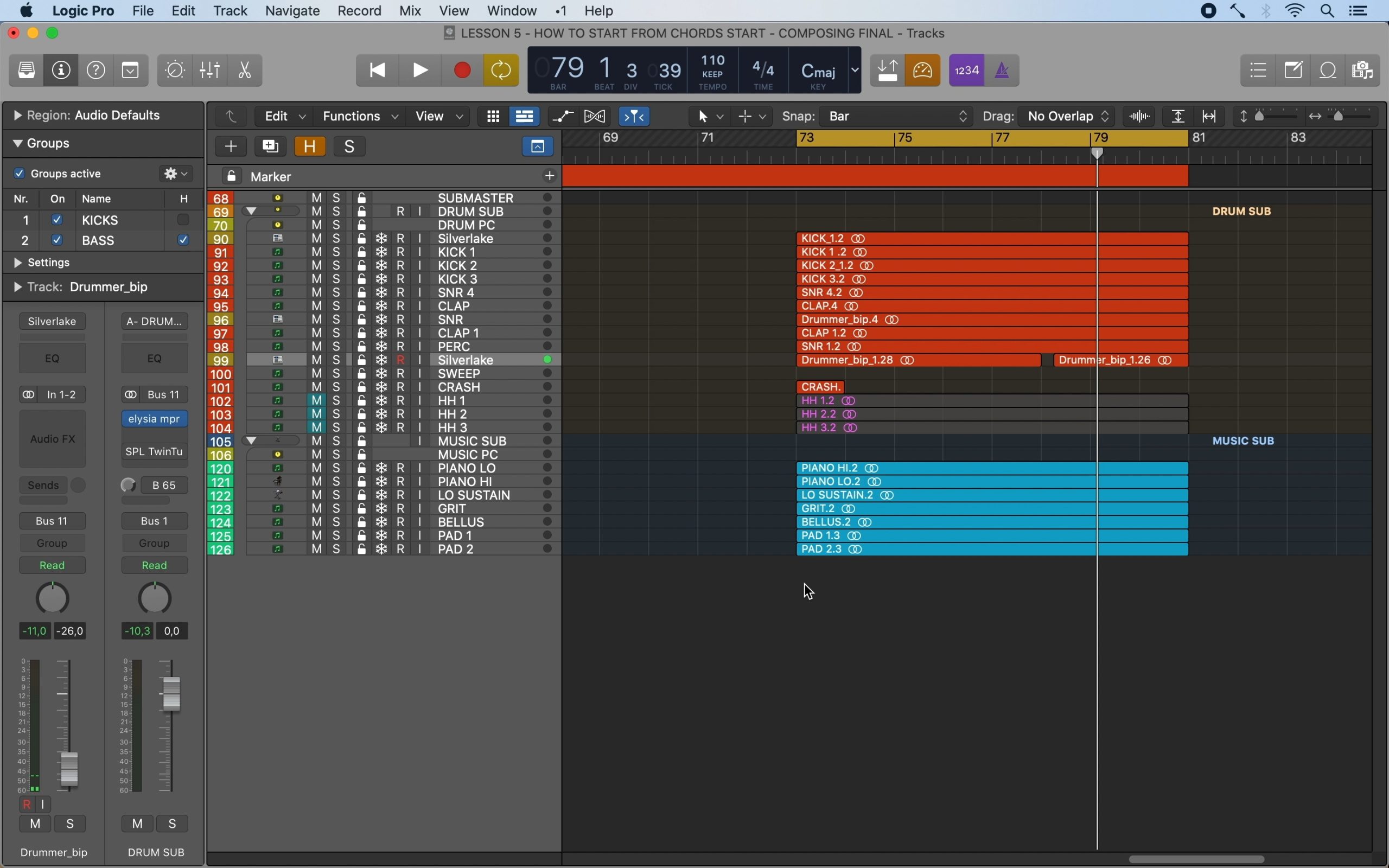This screenshot has height=868, width=1389.
Task: Click the elysia mpr plug-in slot
Action: tap(155, 419)
